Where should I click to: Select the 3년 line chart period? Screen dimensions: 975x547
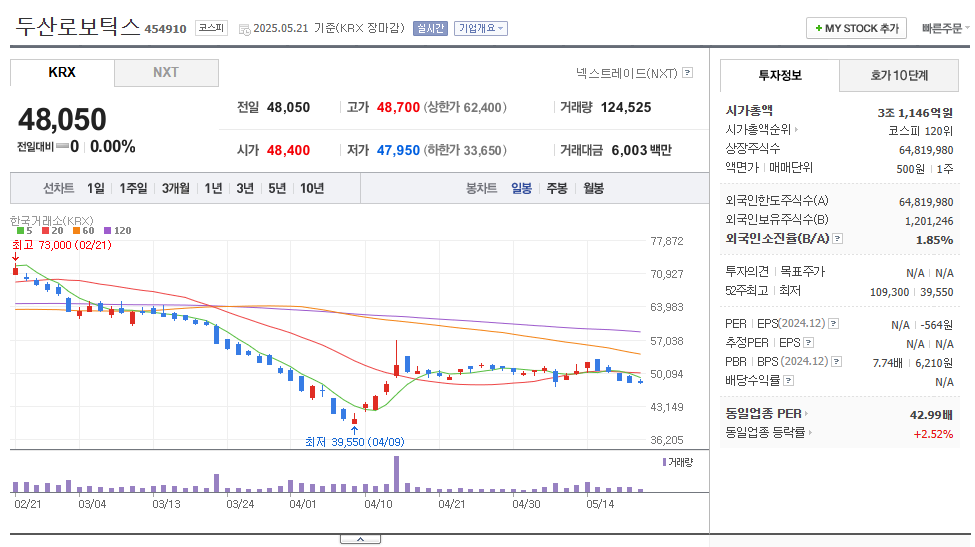pos(245,188)
